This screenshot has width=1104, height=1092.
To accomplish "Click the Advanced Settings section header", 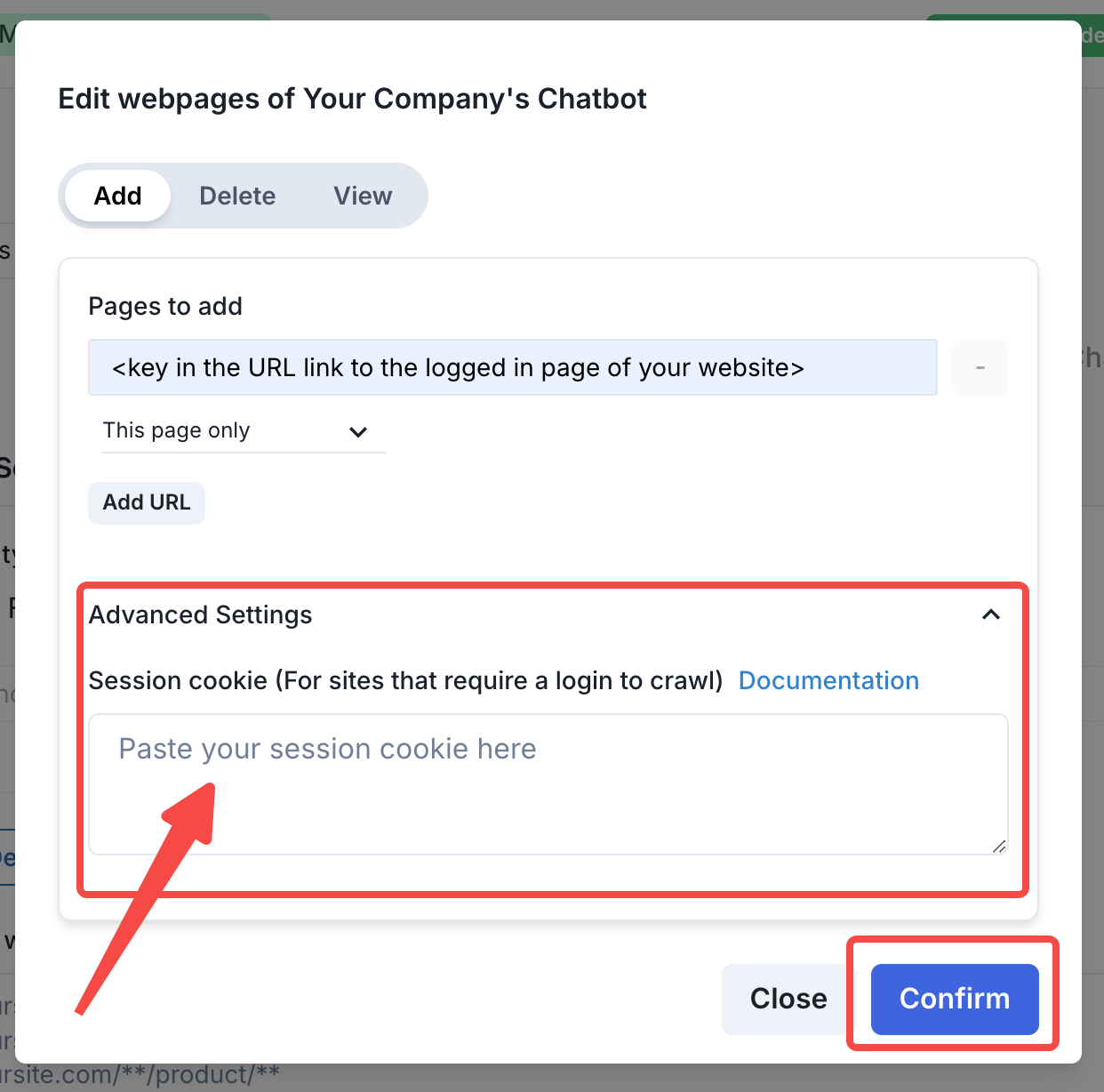I will (201, 614).
